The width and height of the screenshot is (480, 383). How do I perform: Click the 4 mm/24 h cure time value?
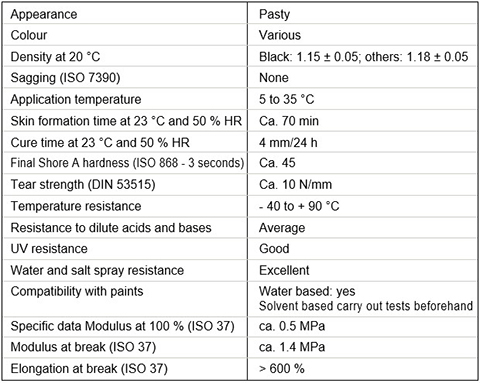point(288,142)
